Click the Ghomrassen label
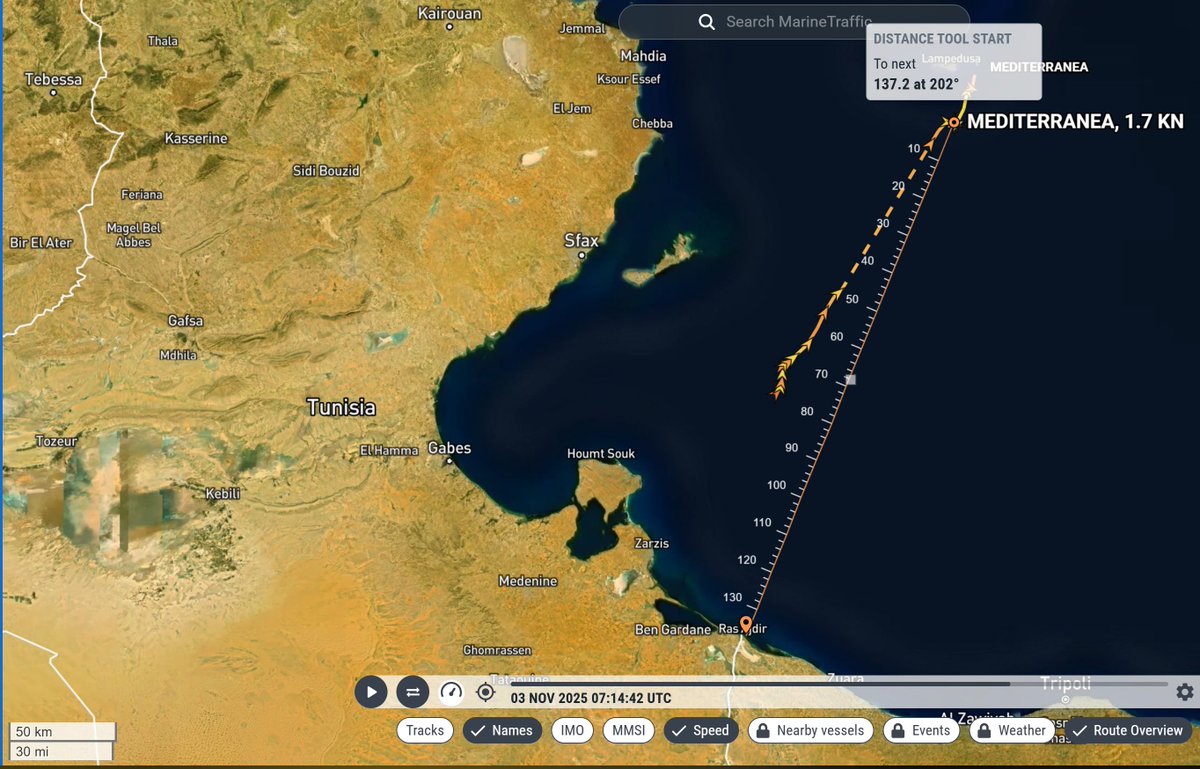Screen dimensions: 1200x769 point(496,650)
